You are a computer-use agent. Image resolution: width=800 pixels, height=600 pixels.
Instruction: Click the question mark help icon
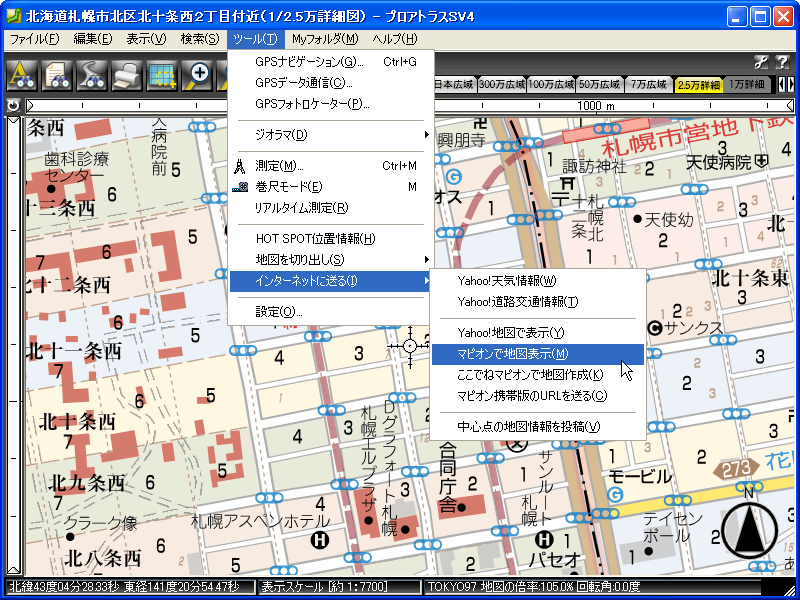pyautogui.click(x=782, y=62)
